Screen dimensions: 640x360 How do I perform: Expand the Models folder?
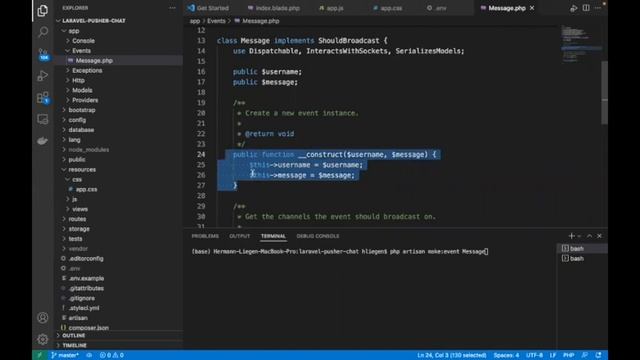pyautogui.click(x=82, y=90)
